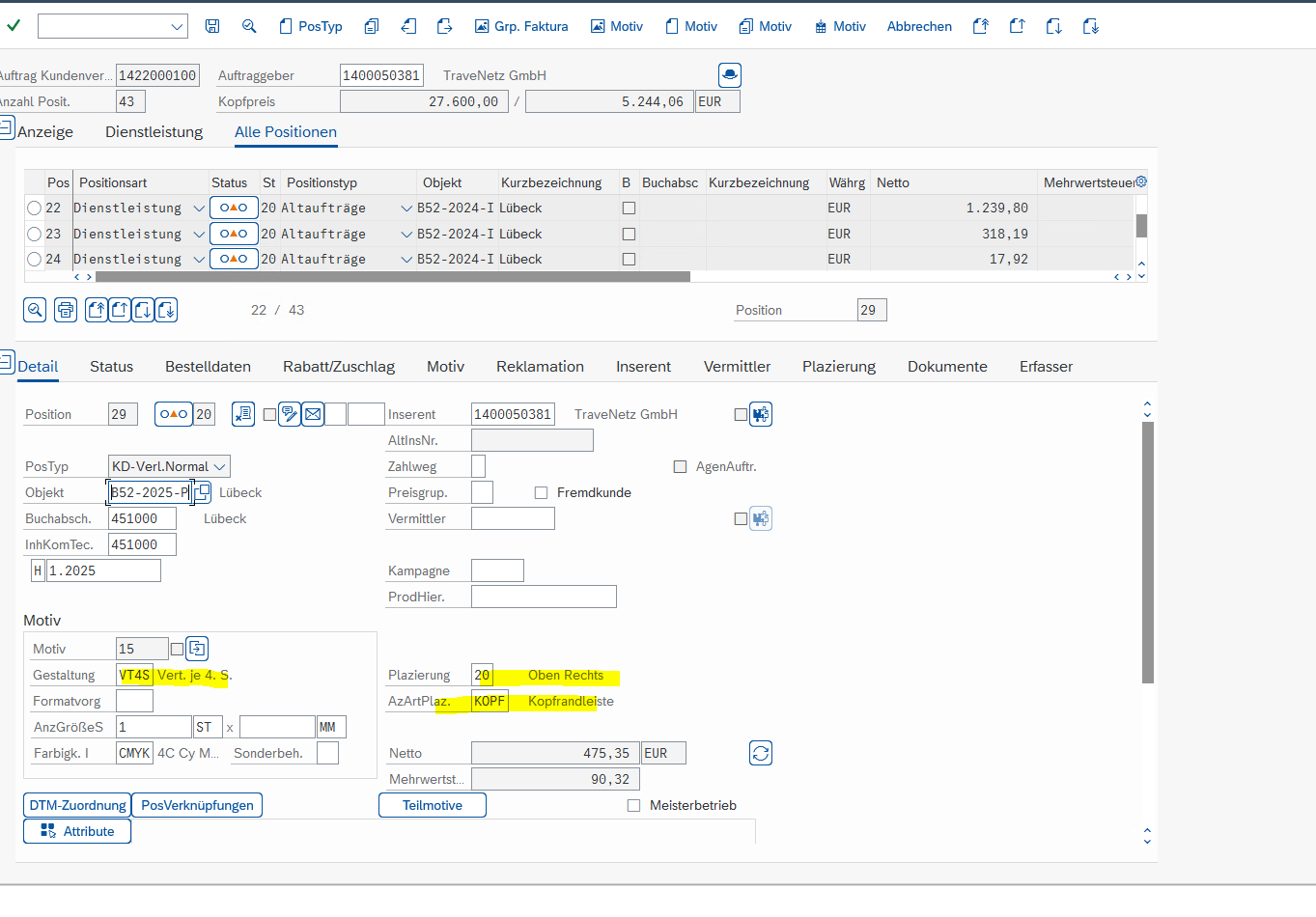Viewport: 1316px width, 917px height.
Task: Open Positionsart dropdown in row 22
Action: point(199,208)
